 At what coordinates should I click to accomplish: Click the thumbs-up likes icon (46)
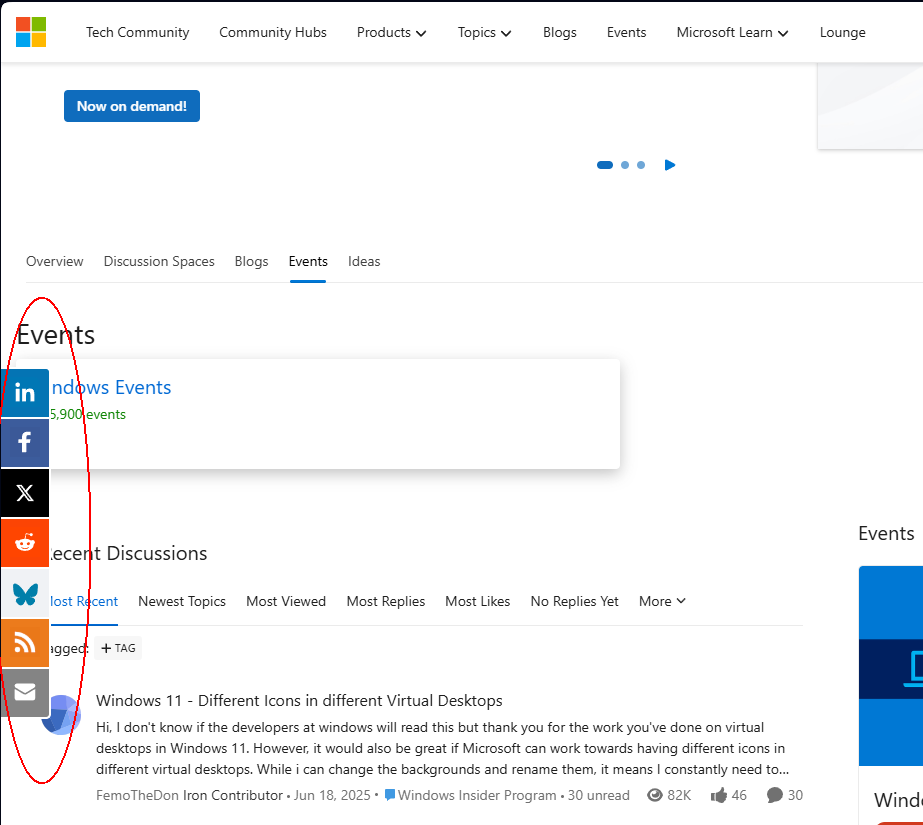tap(719, 796)
